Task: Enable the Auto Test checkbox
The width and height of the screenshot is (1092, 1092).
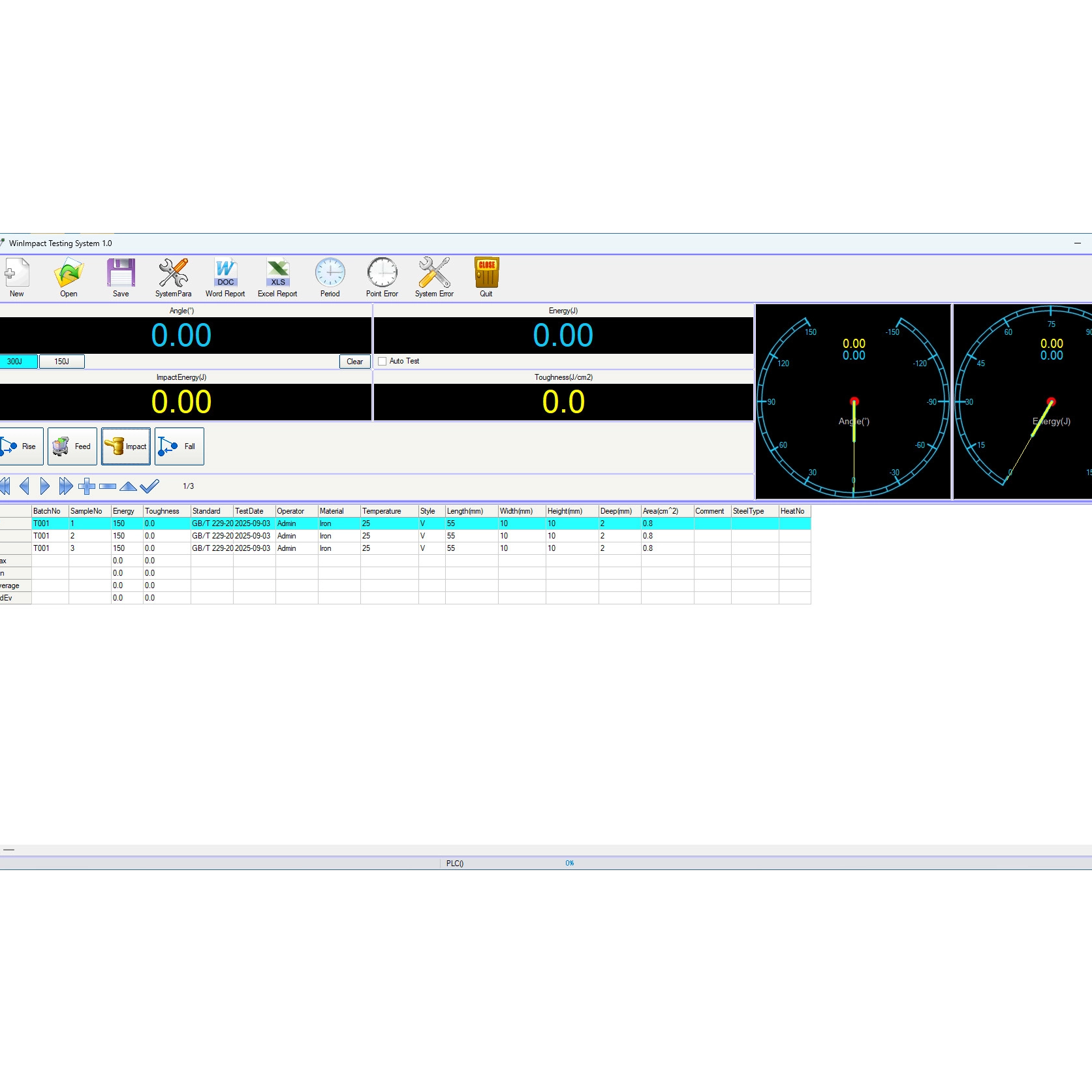Action: [382, 361]
